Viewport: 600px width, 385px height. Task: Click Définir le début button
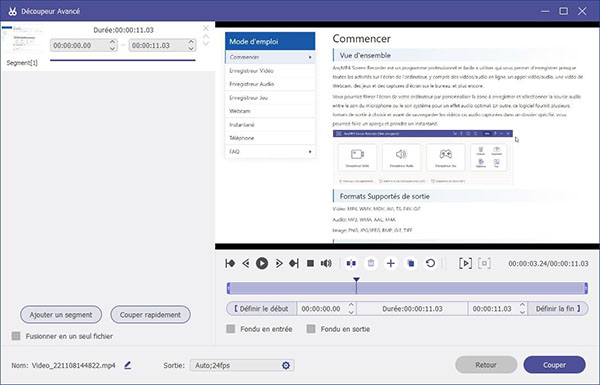click(x=262, y=308)
